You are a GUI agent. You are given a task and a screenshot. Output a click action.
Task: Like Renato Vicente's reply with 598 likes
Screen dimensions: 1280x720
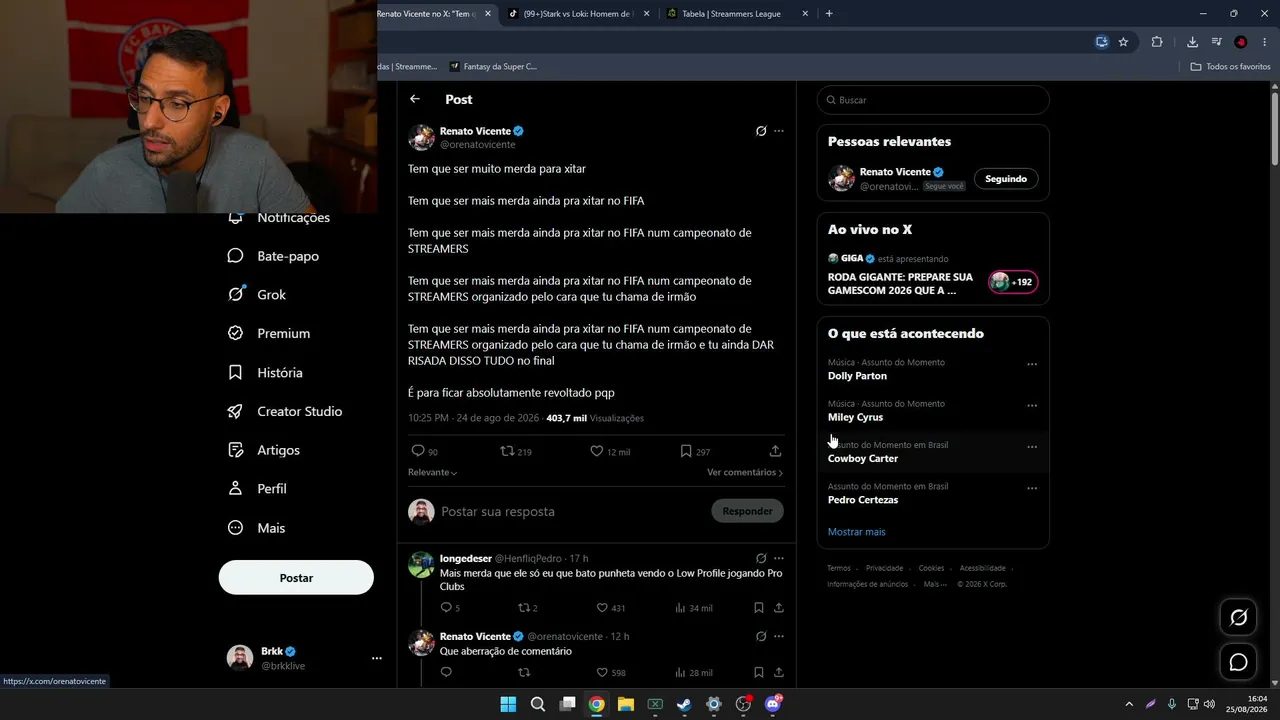pos(602,672)
